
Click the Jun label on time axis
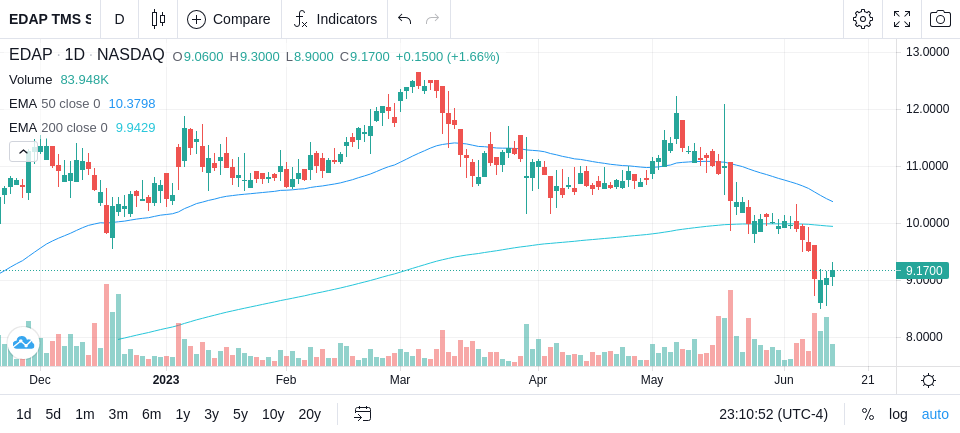(784, 380)
